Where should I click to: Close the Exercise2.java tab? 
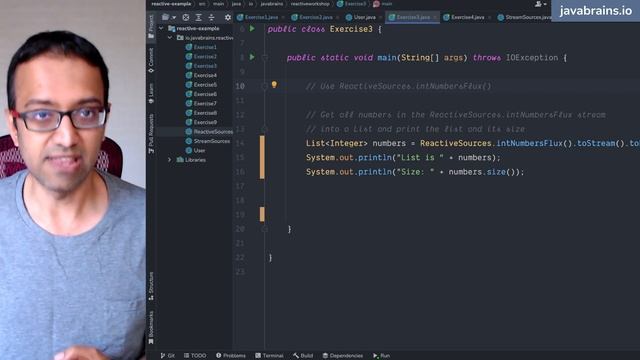338,17
